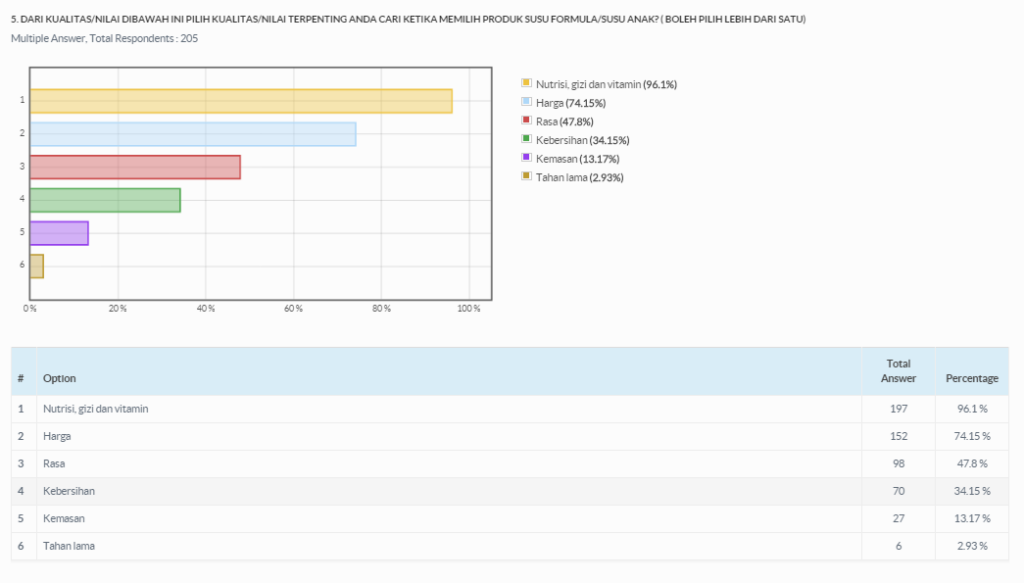The height and width of the screenshot is (583, 1024).
Task: Click the brown Tahan lama legend swatch
Action: (526, 176)
